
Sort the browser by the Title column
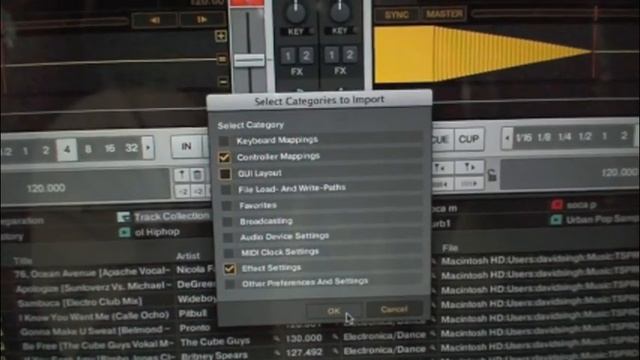click(x=23, y=261)
